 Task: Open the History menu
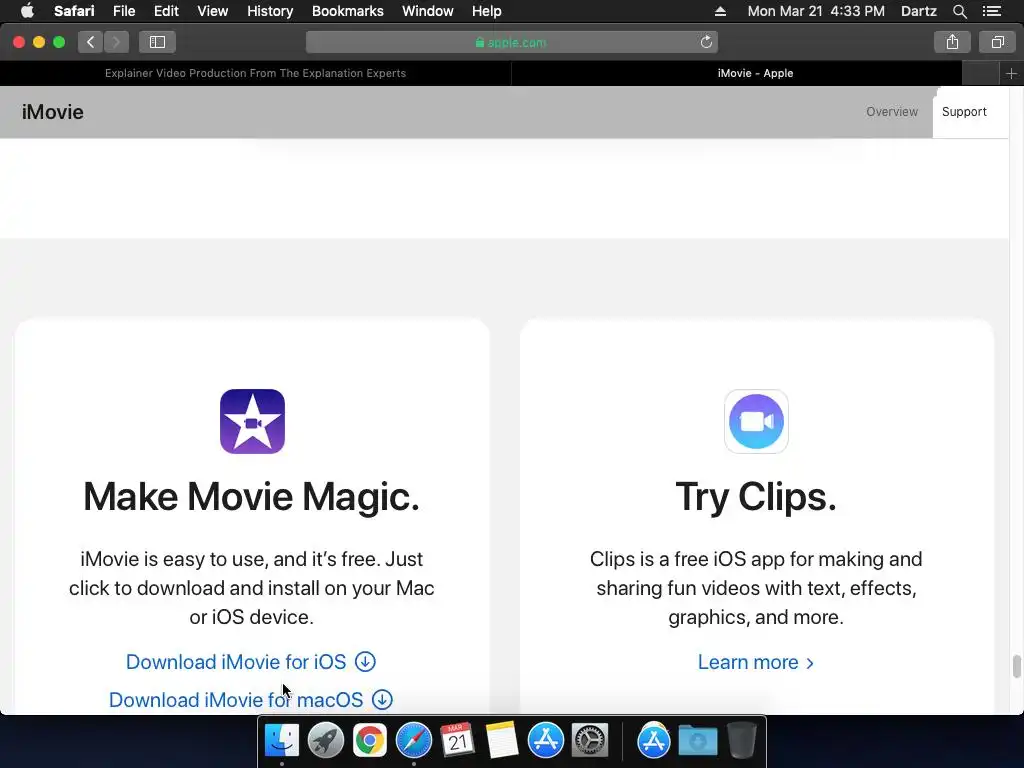tap(270, 11)
